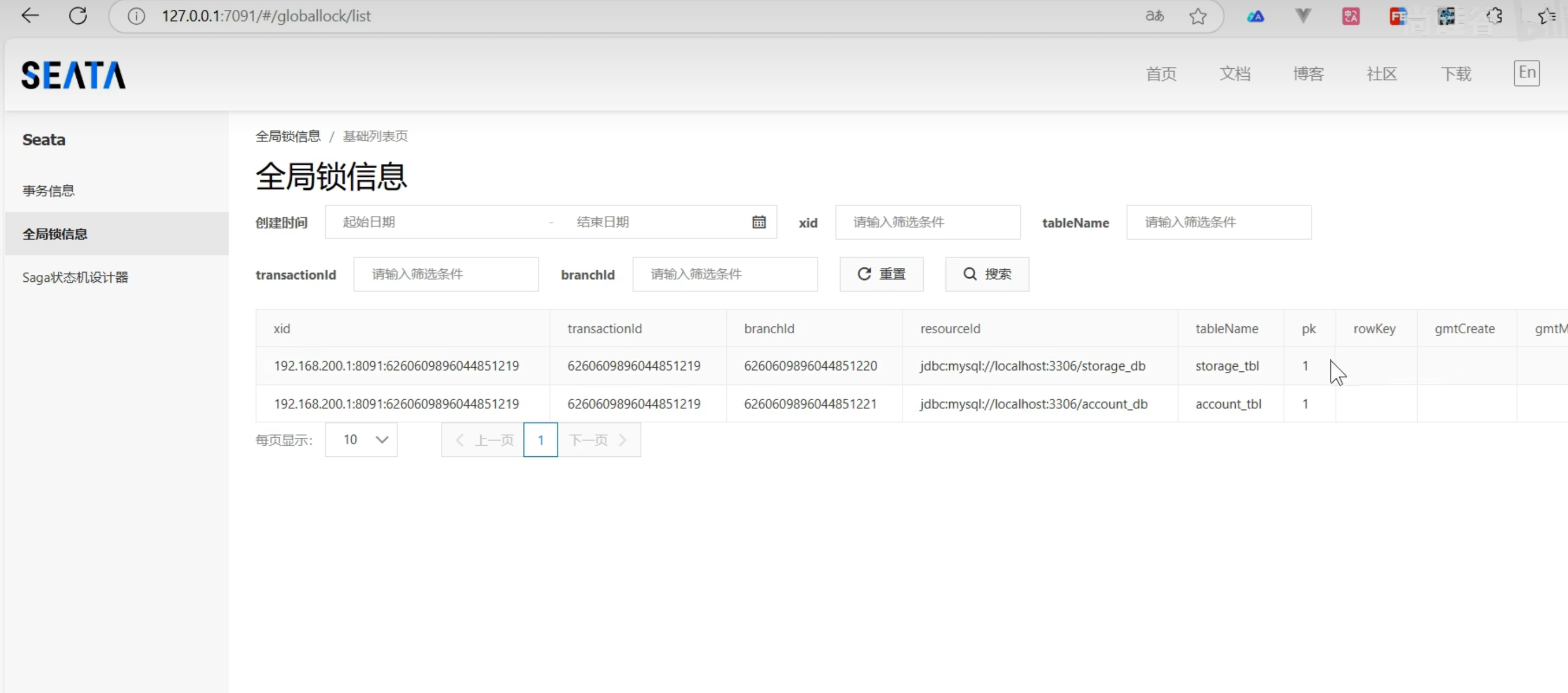Switch the language with the En toggle
This screenshot has height=693, width=1568.
tap(1526, 73)
